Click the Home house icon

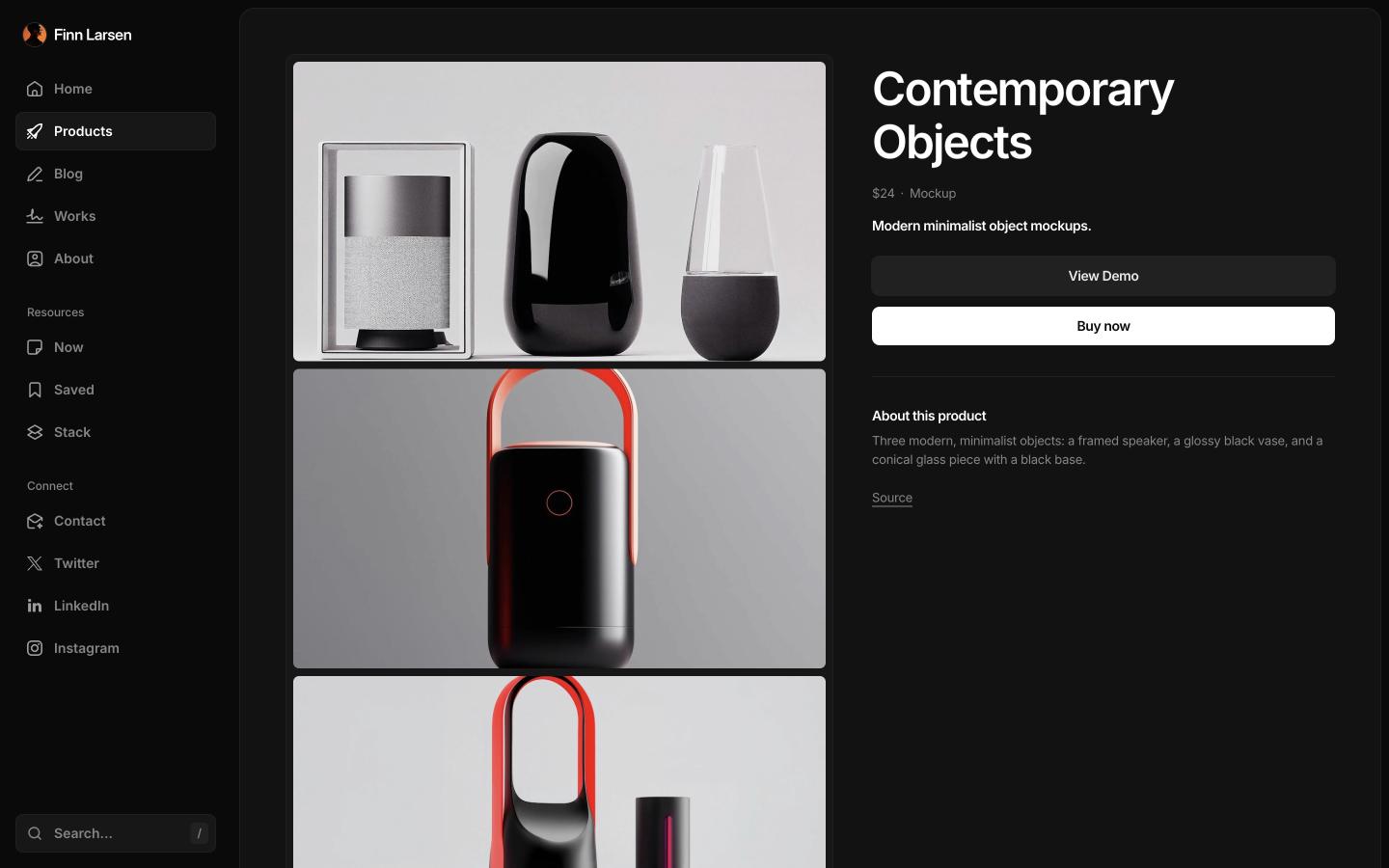35,89
